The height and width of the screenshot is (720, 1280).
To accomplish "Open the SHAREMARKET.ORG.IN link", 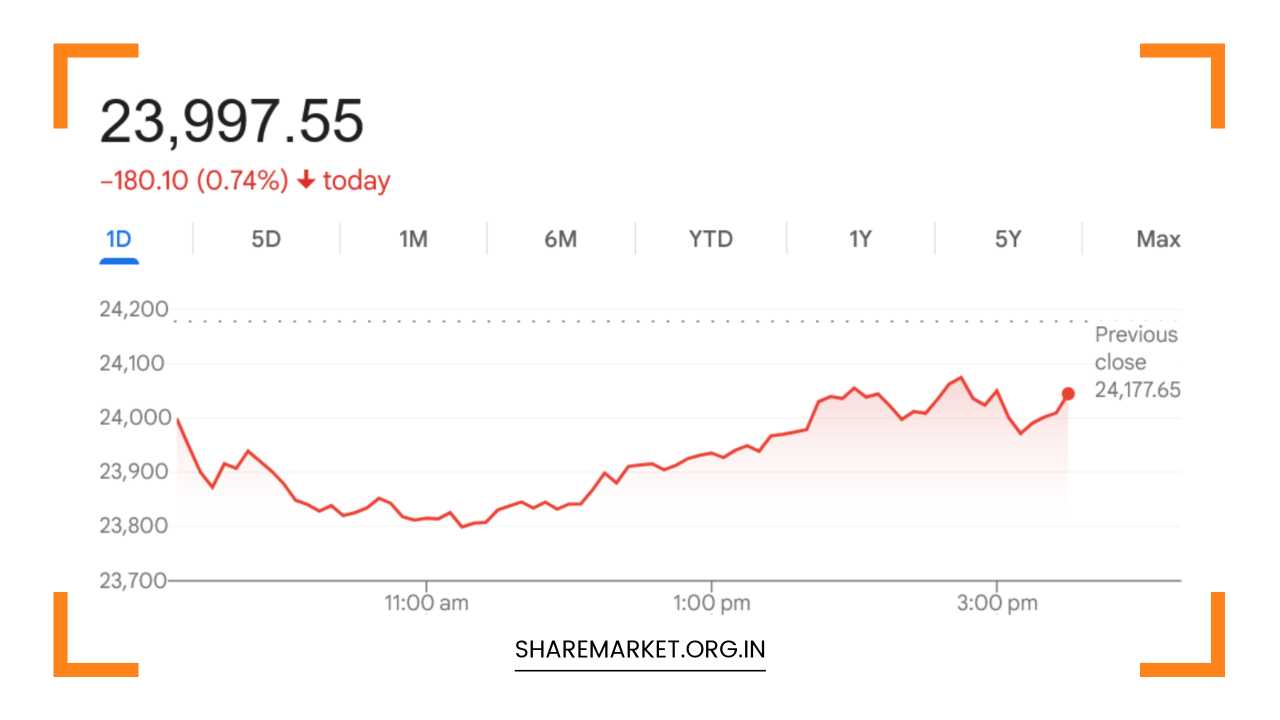I will pos(639,648).
